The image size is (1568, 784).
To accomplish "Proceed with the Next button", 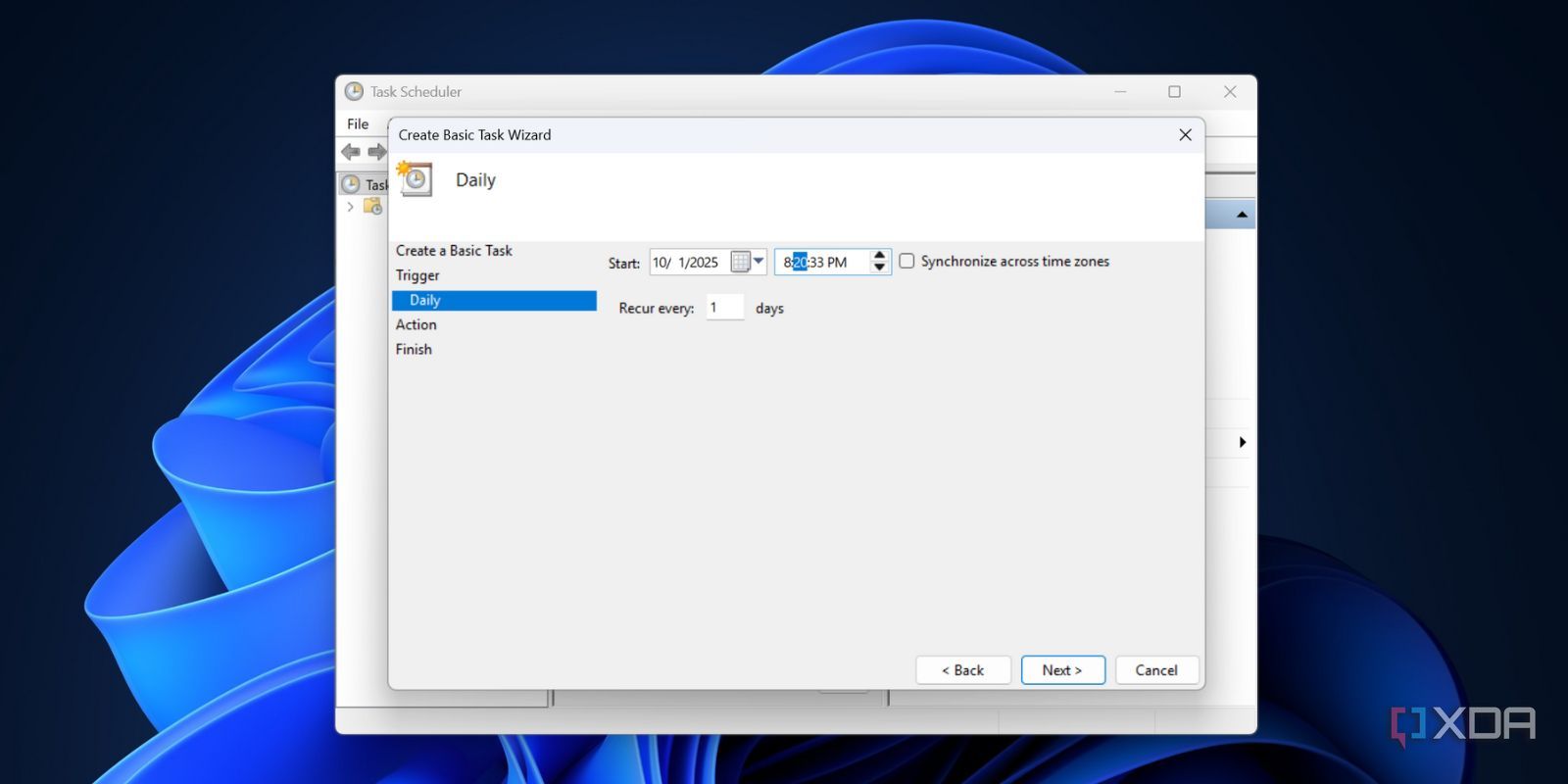I will point(1063,670).
